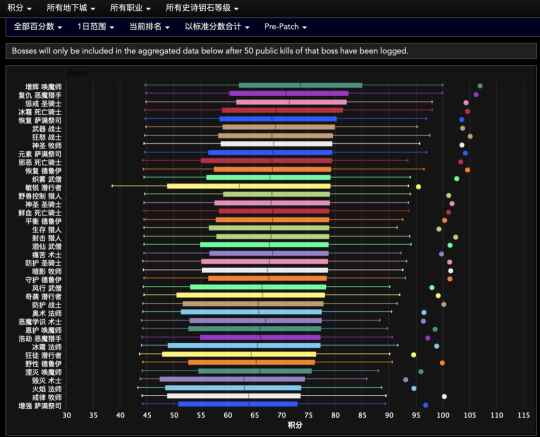540x437 pixels.
Task: Click the 冰霜 法师 label
Action: (47, 347)
